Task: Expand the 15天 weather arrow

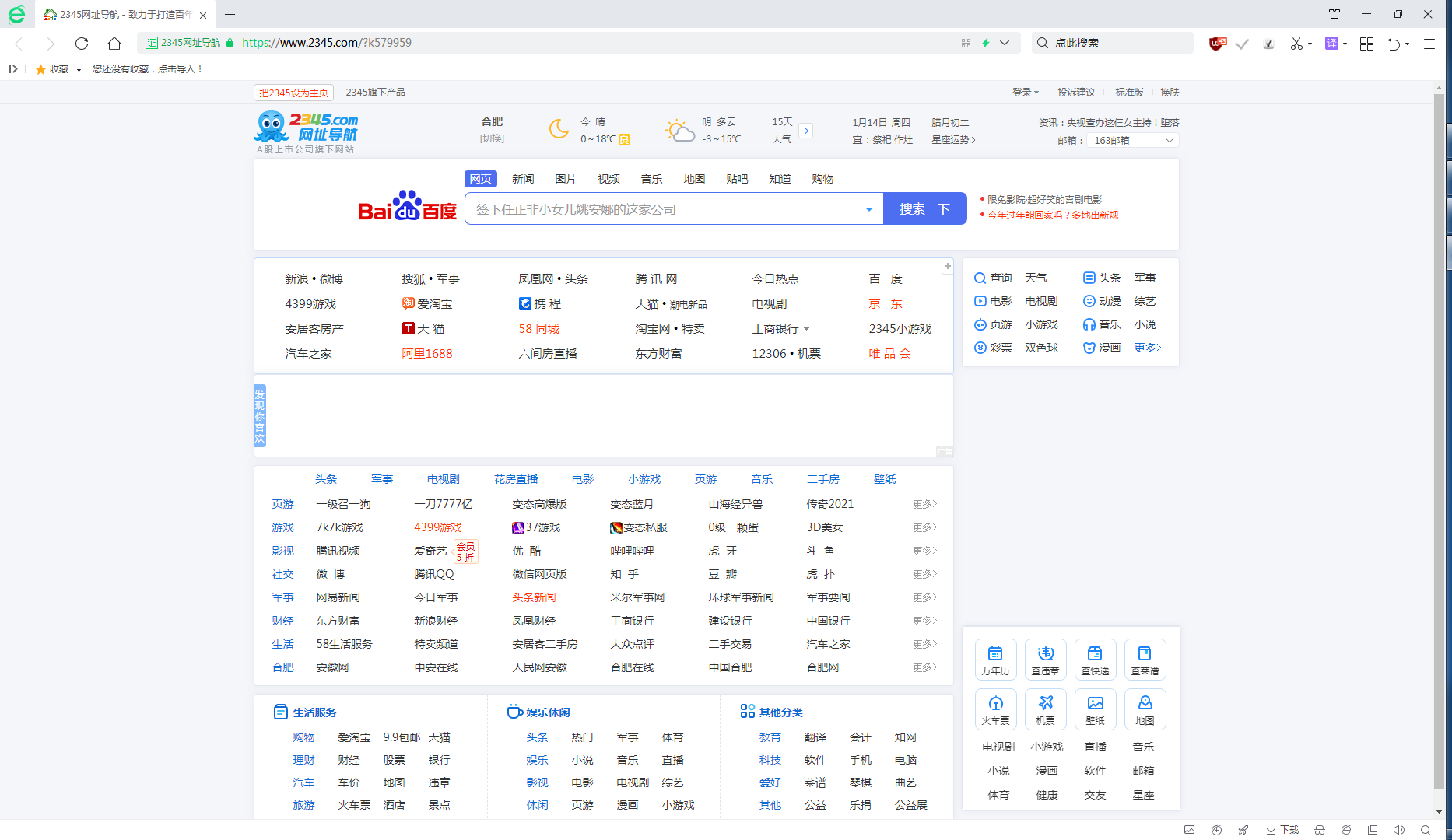Action: coord(806,131)
